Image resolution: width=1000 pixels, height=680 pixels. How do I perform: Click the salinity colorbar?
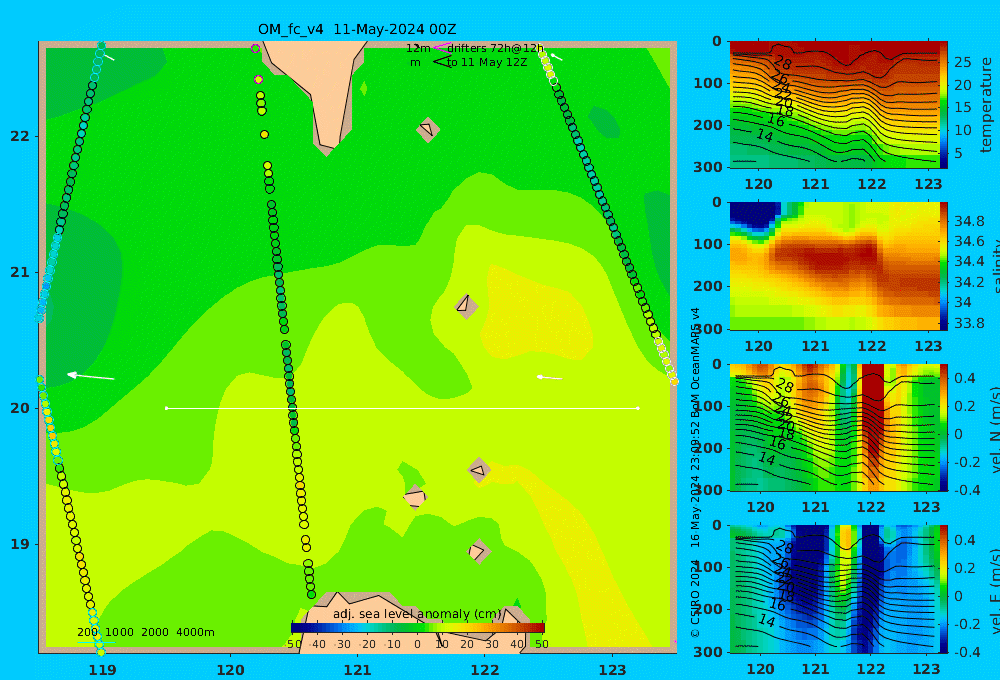tap(943, 266)
